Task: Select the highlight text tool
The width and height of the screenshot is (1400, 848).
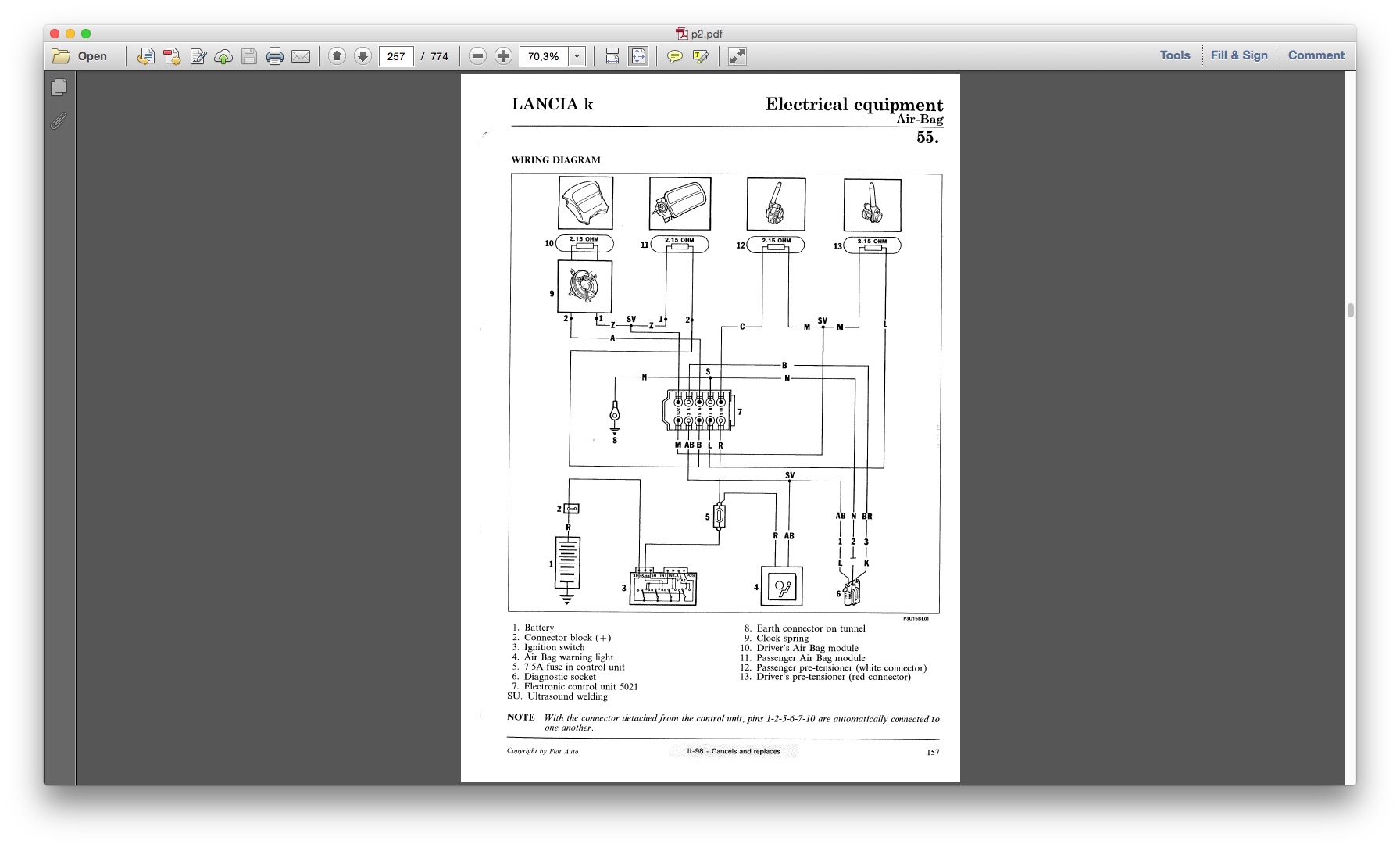Action: tap(701, 56)
